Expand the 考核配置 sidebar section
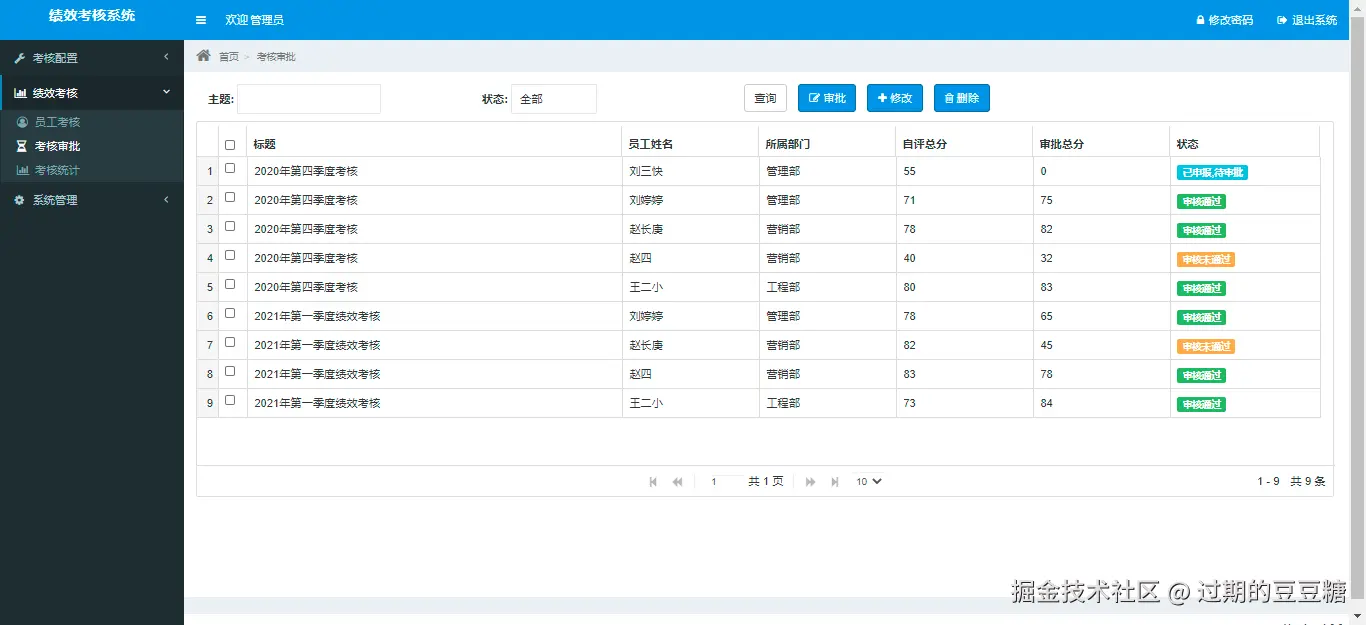Screen dimensions: 1366x625 (x=92, y=57)
